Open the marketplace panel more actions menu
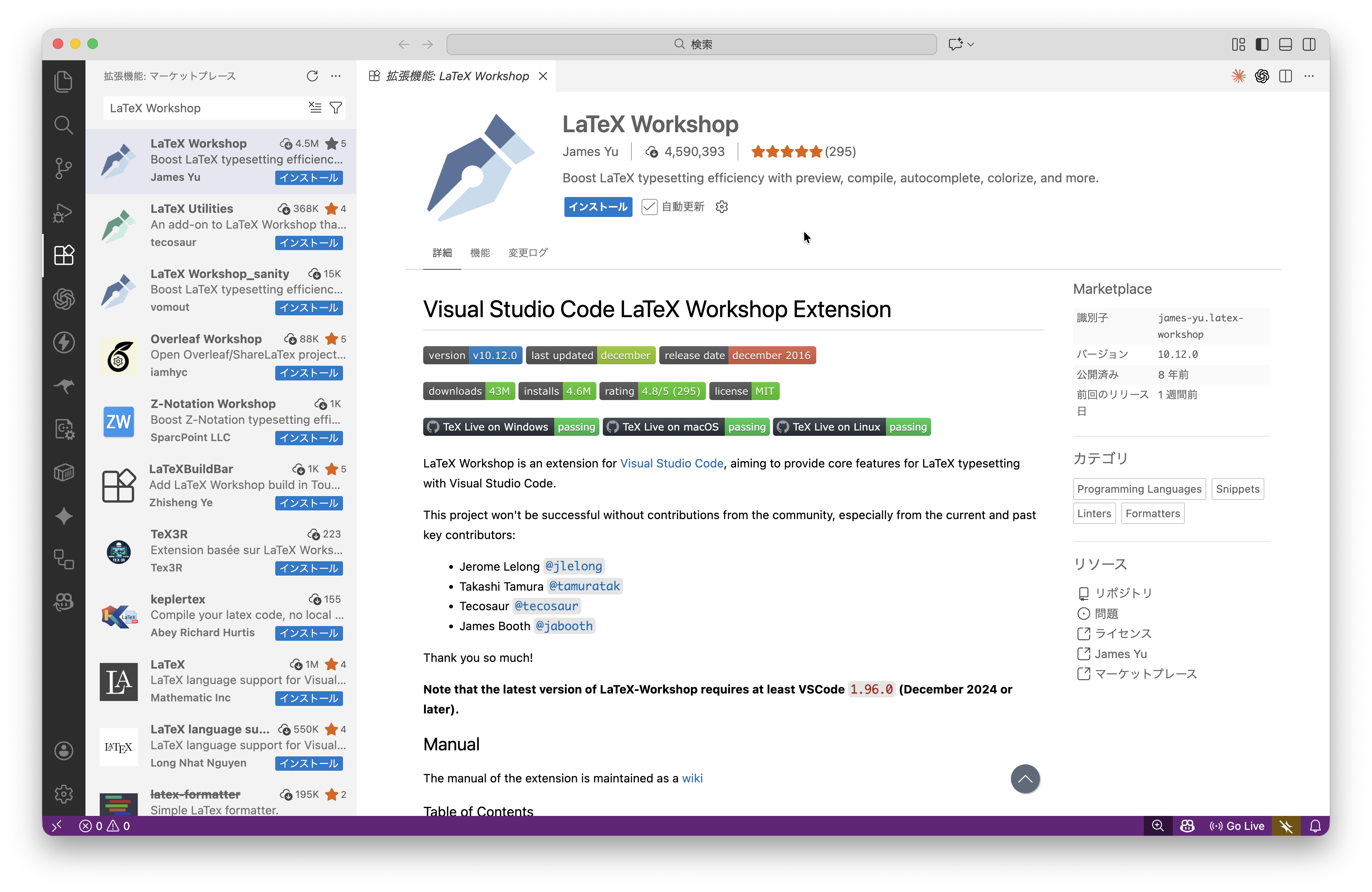This screenshot has height=892, width=1372. (x=335, y=76)
